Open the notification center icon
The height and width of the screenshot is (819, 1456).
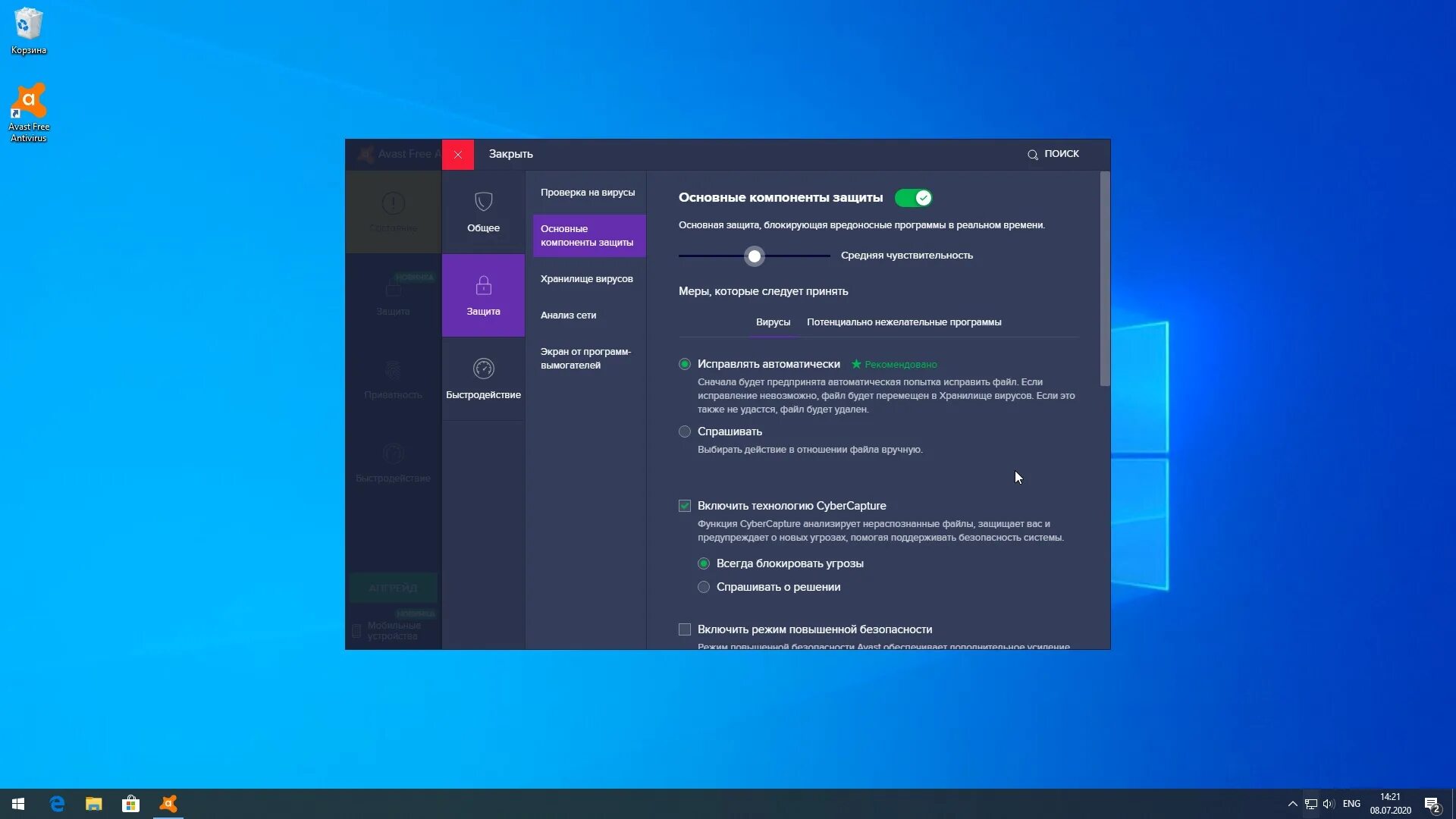coord(1432,804)
